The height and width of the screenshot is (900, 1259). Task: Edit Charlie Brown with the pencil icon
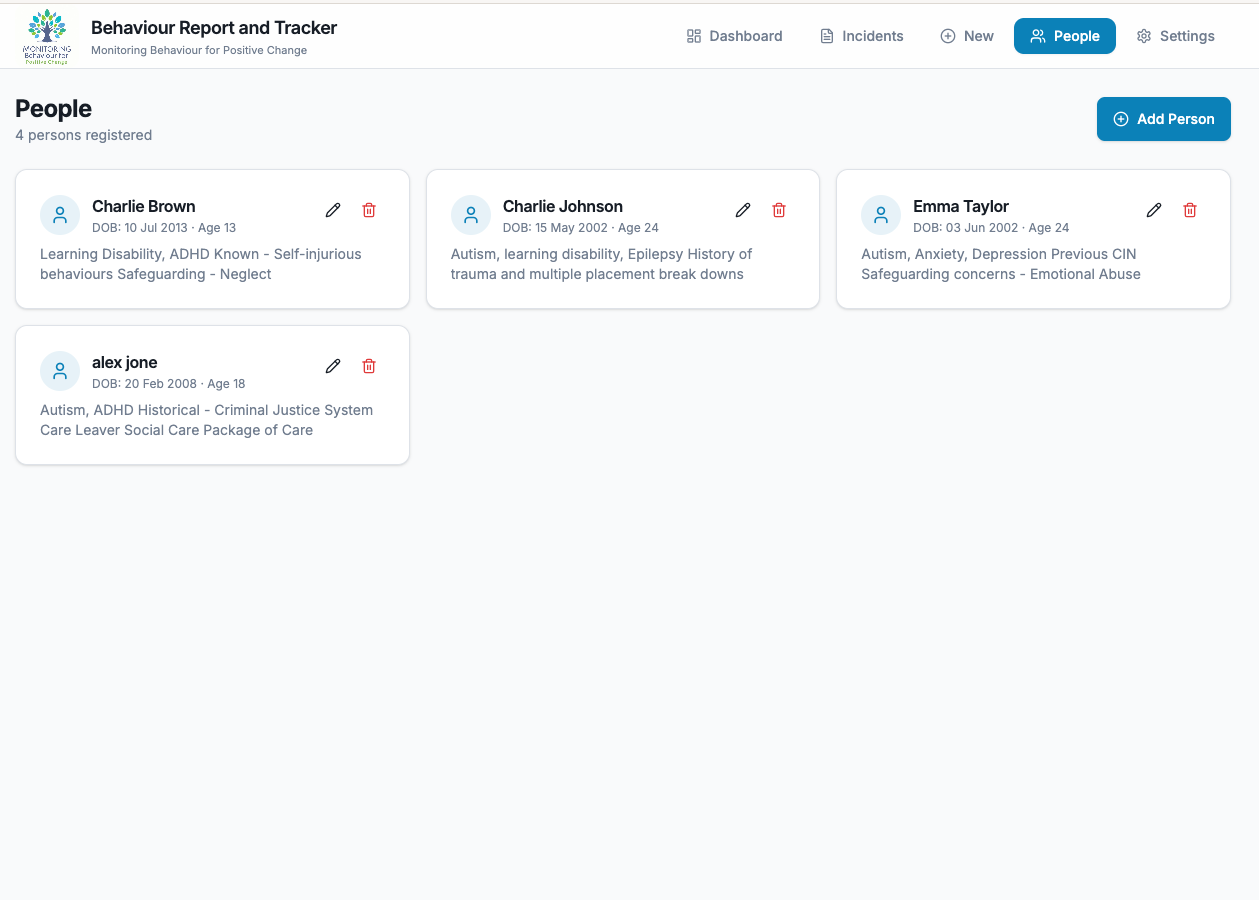[333, 210]
